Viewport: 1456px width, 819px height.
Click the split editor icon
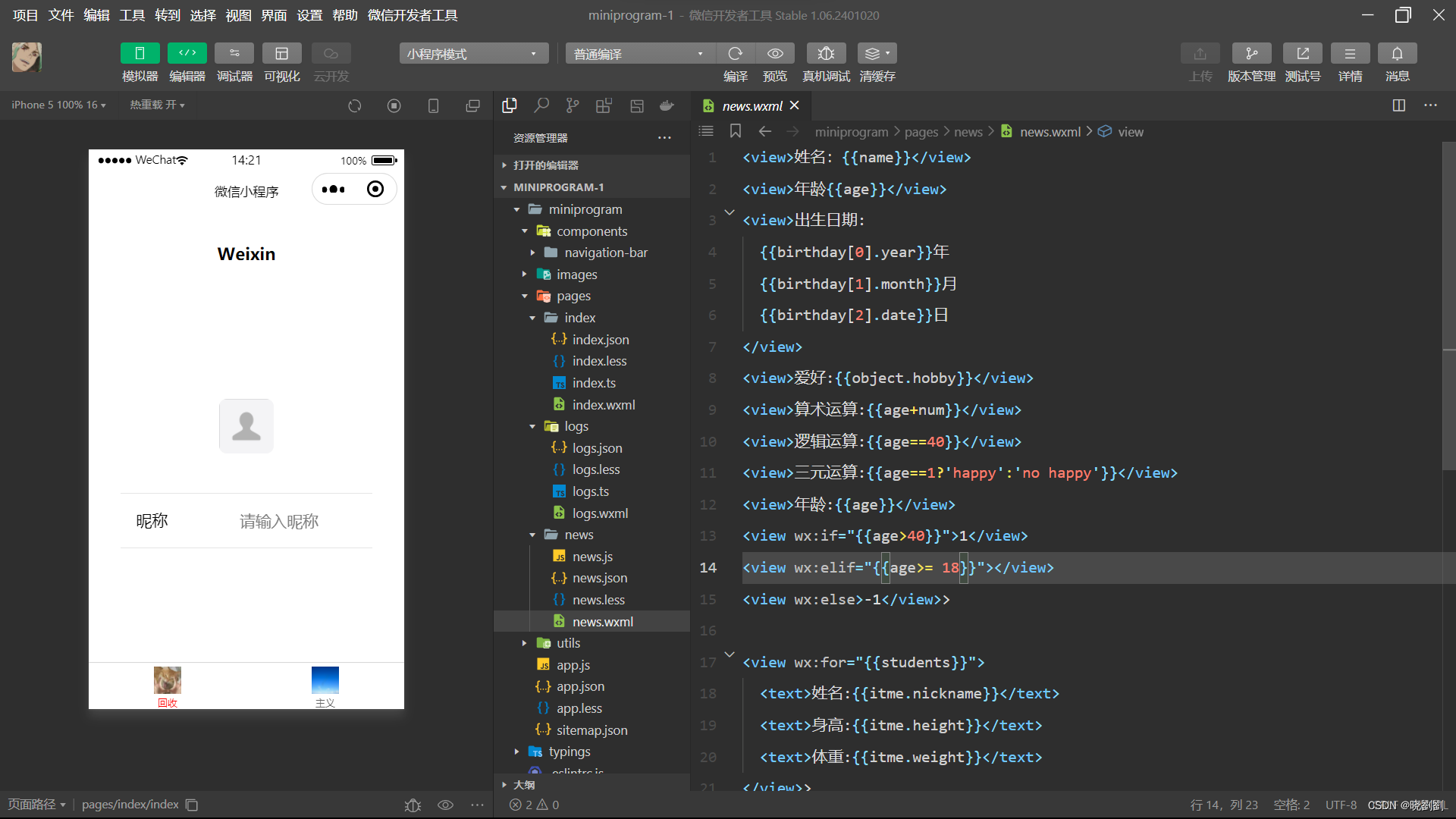[1399, 105]
